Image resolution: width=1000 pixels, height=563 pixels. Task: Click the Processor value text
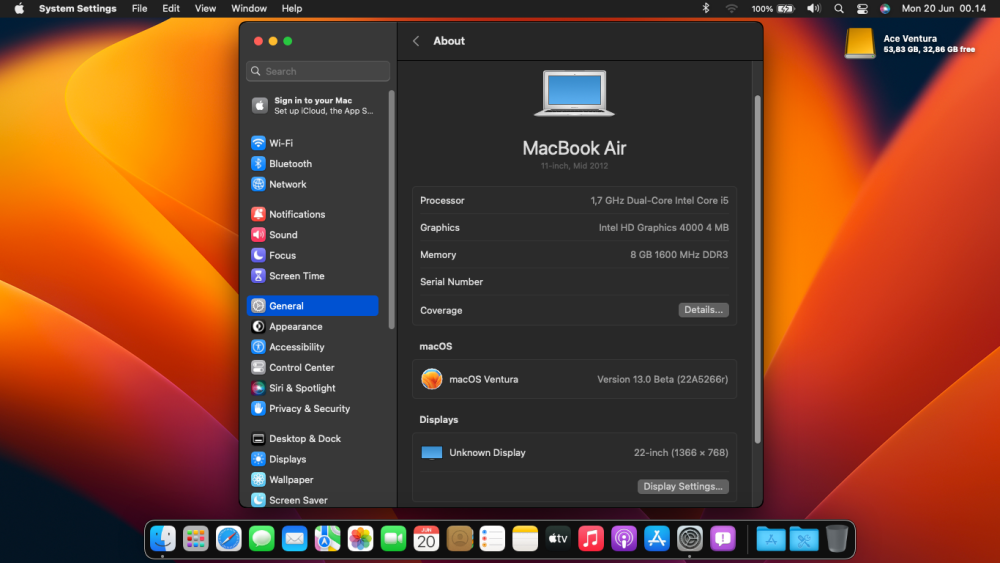(x=659, y=200)
